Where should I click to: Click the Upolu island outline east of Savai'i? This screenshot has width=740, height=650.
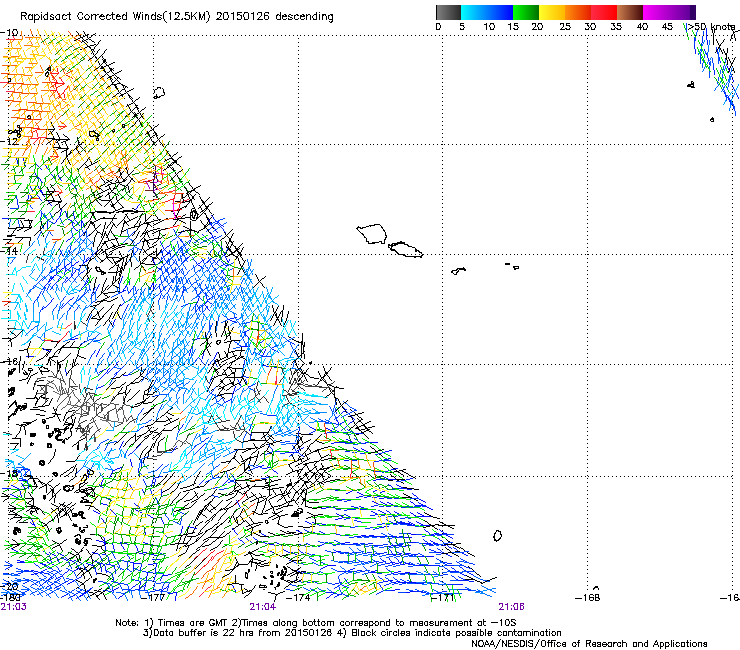[405, 249]
